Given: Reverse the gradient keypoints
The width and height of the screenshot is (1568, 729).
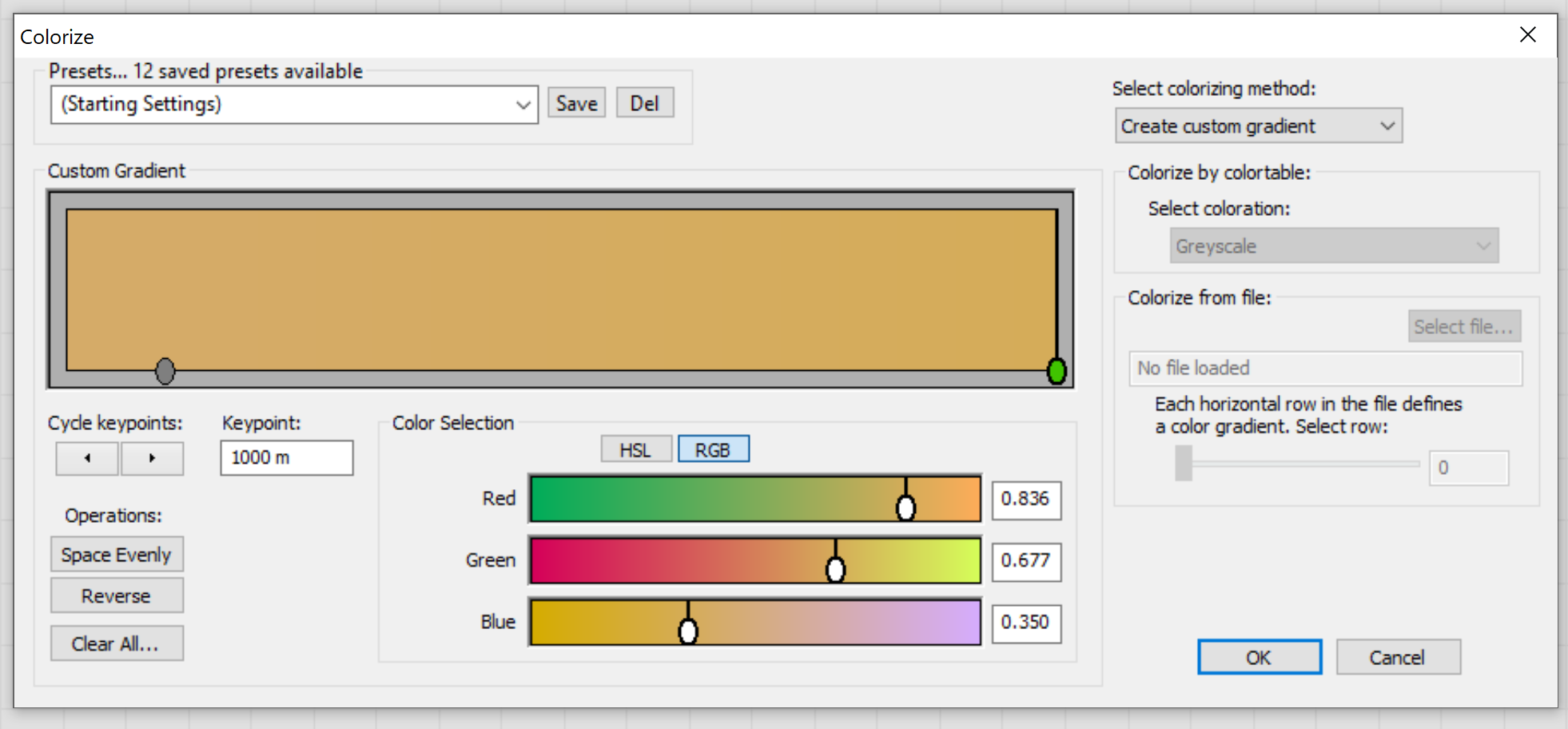Looking at the screenshot, I should (117, 596).
